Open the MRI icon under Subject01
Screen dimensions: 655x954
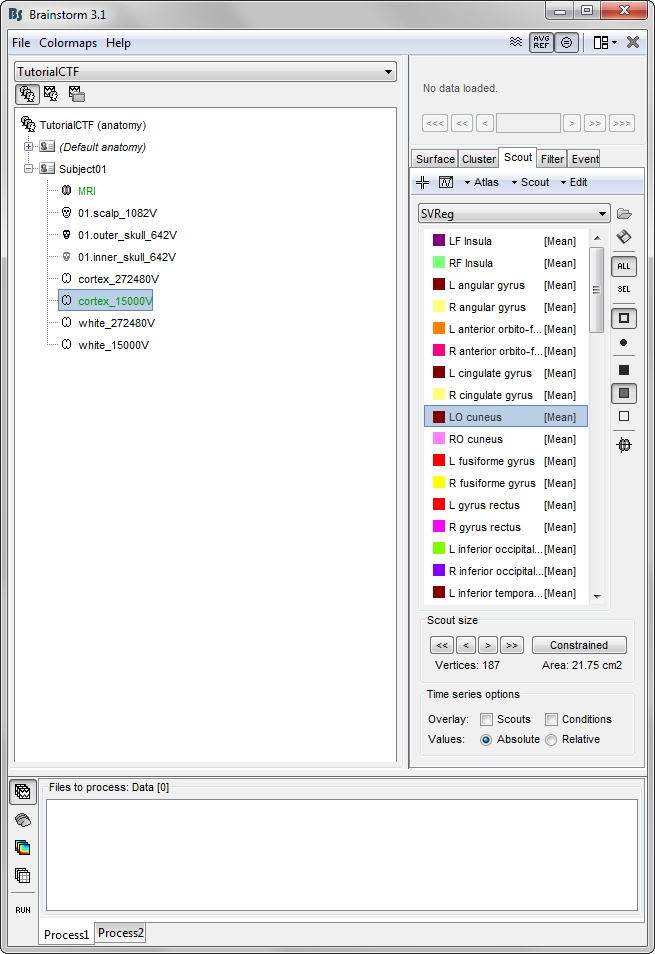pos(66,190)
